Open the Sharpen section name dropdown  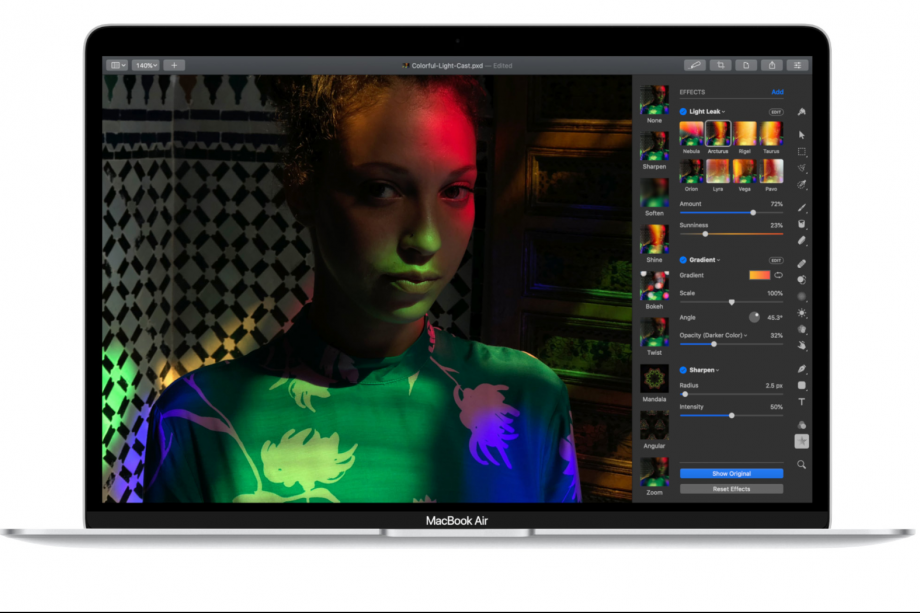(704, 370)
